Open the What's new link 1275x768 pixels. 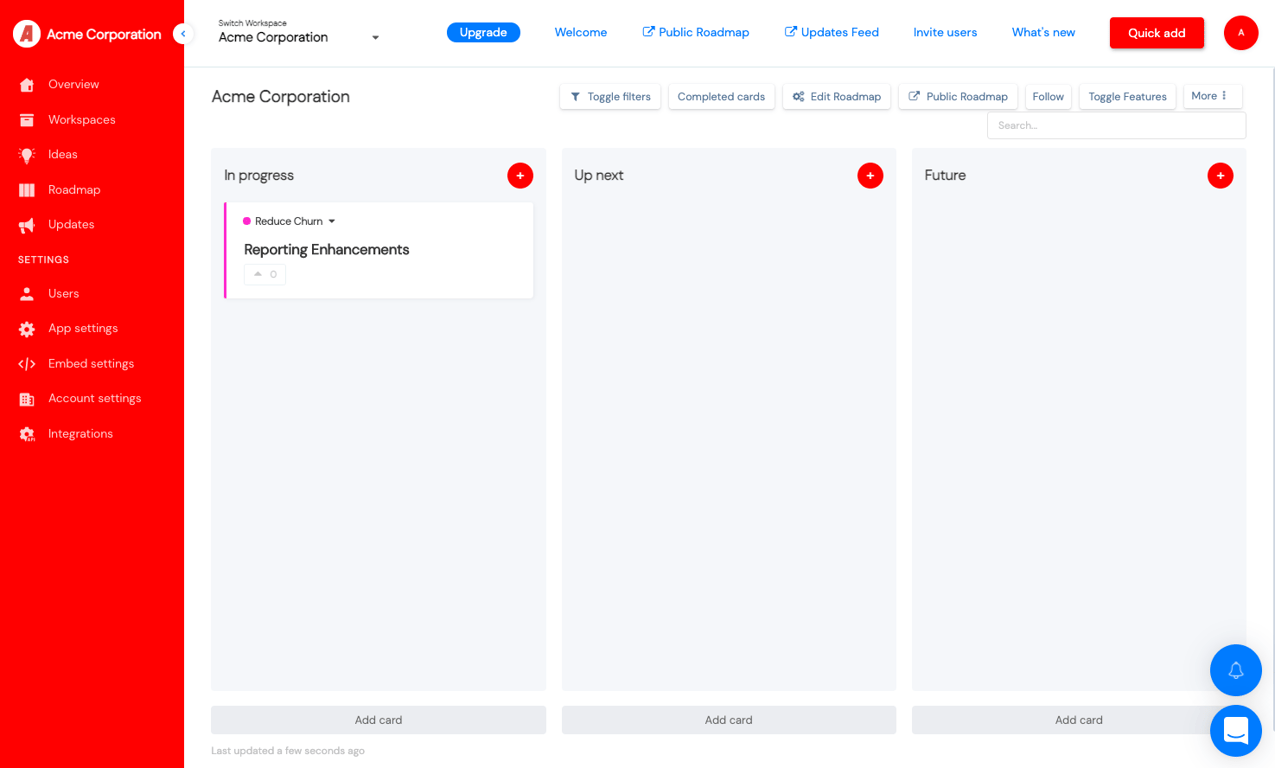1043,32
